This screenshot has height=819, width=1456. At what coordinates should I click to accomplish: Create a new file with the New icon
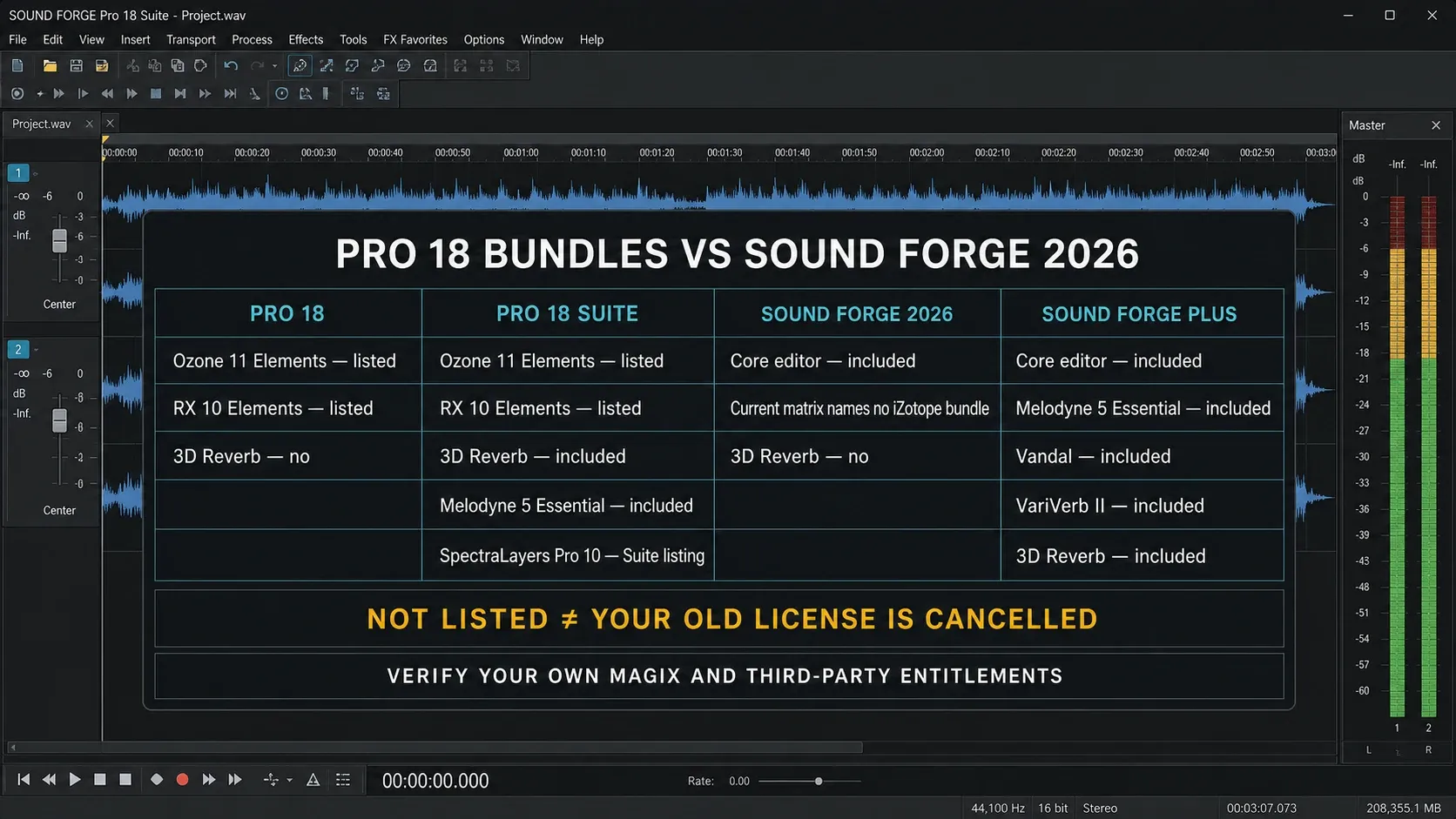(17, 66)
